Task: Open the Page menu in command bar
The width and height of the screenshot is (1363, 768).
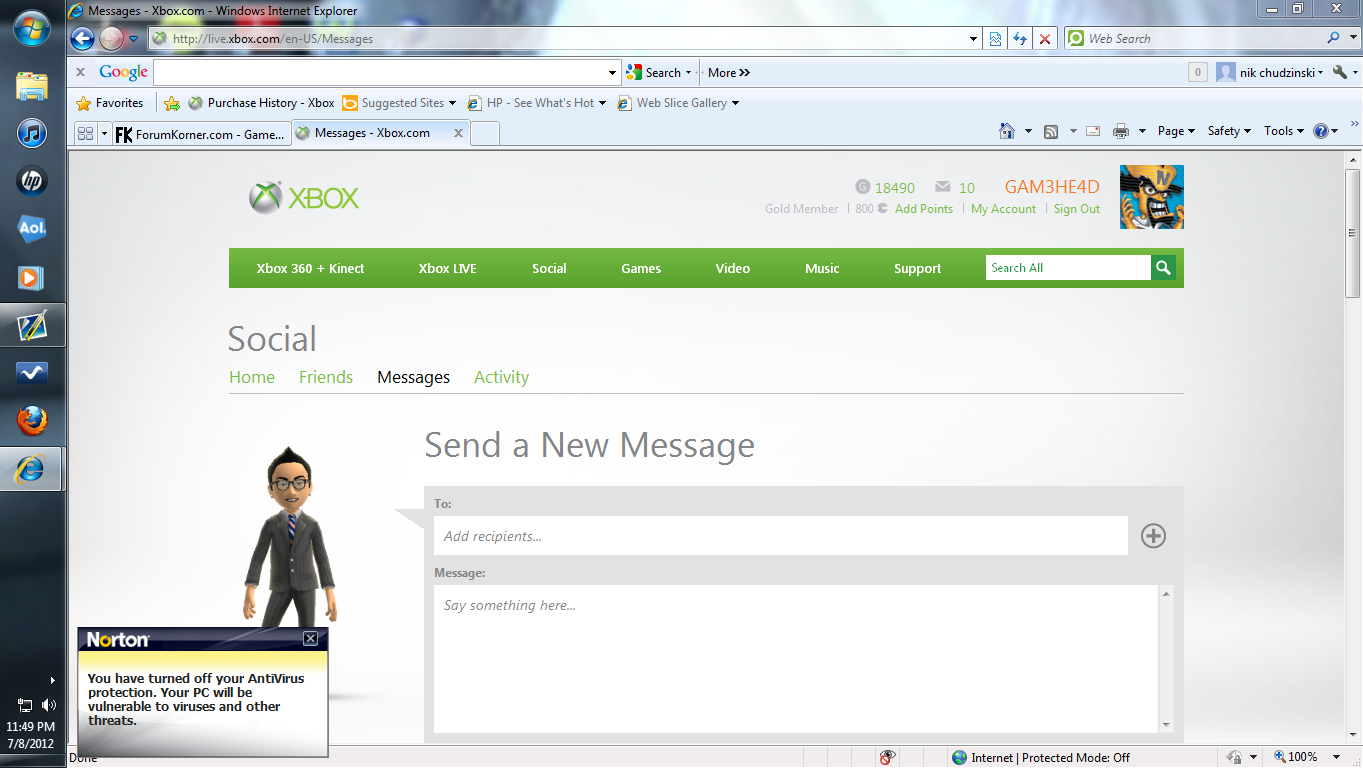Action: [x=1176, y=131]
